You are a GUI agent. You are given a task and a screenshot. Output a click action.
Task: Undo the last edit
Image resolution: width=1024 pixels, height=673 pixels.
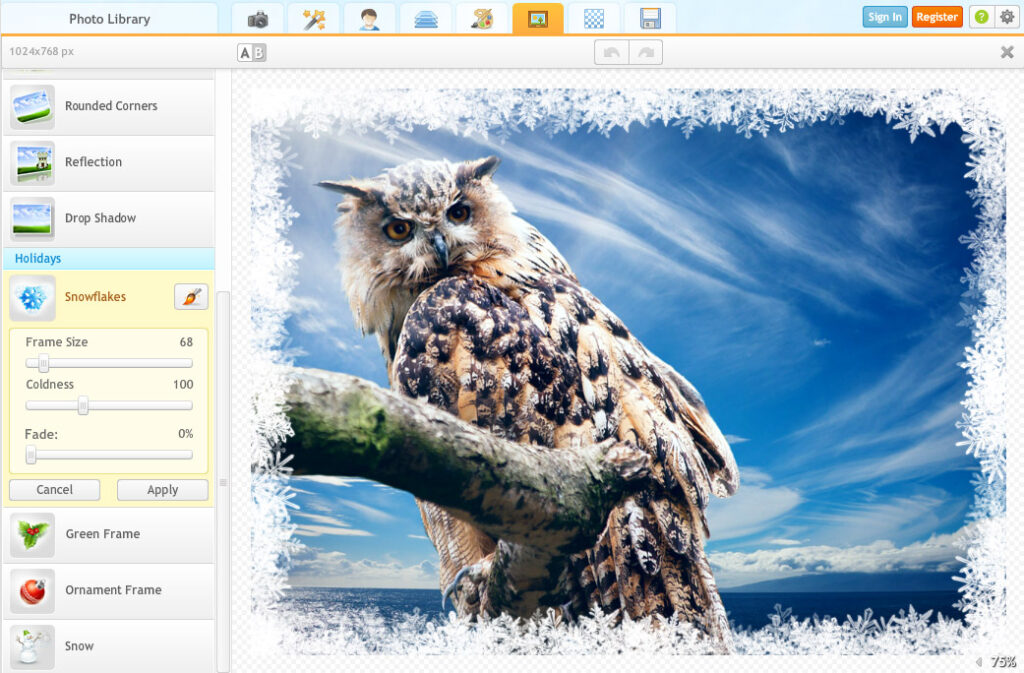610,51
